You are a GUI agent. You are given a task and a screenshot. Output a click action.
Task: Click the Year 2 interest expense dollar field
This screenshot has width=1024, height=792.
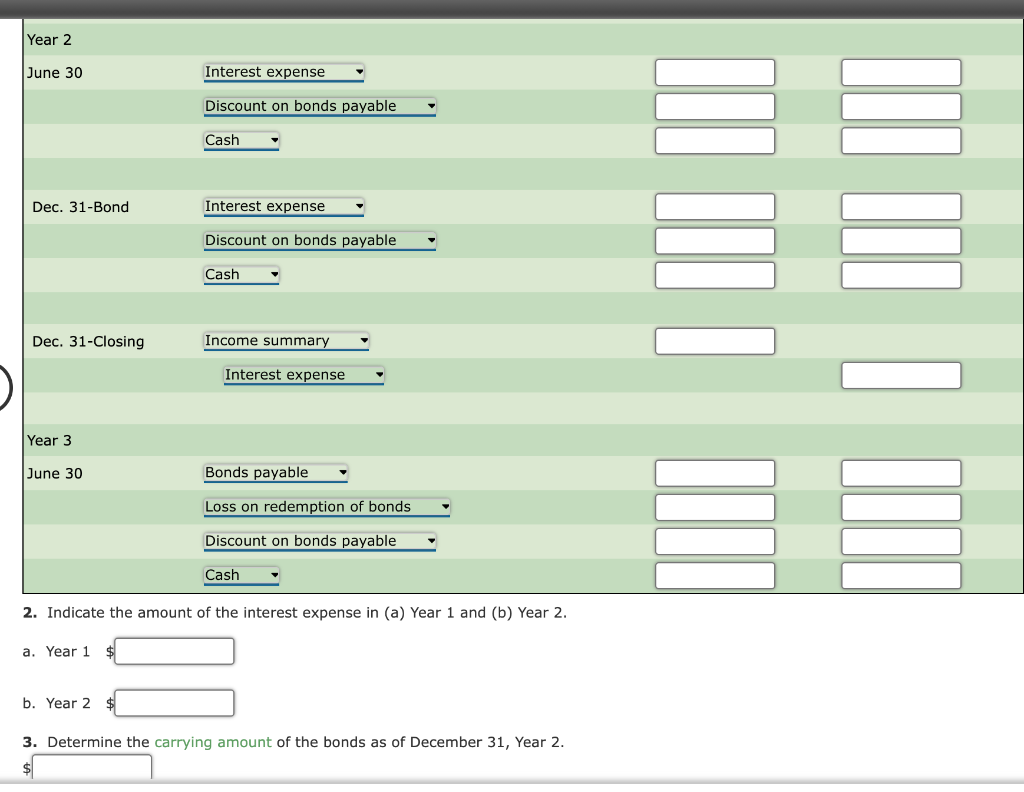click(174, 703)
